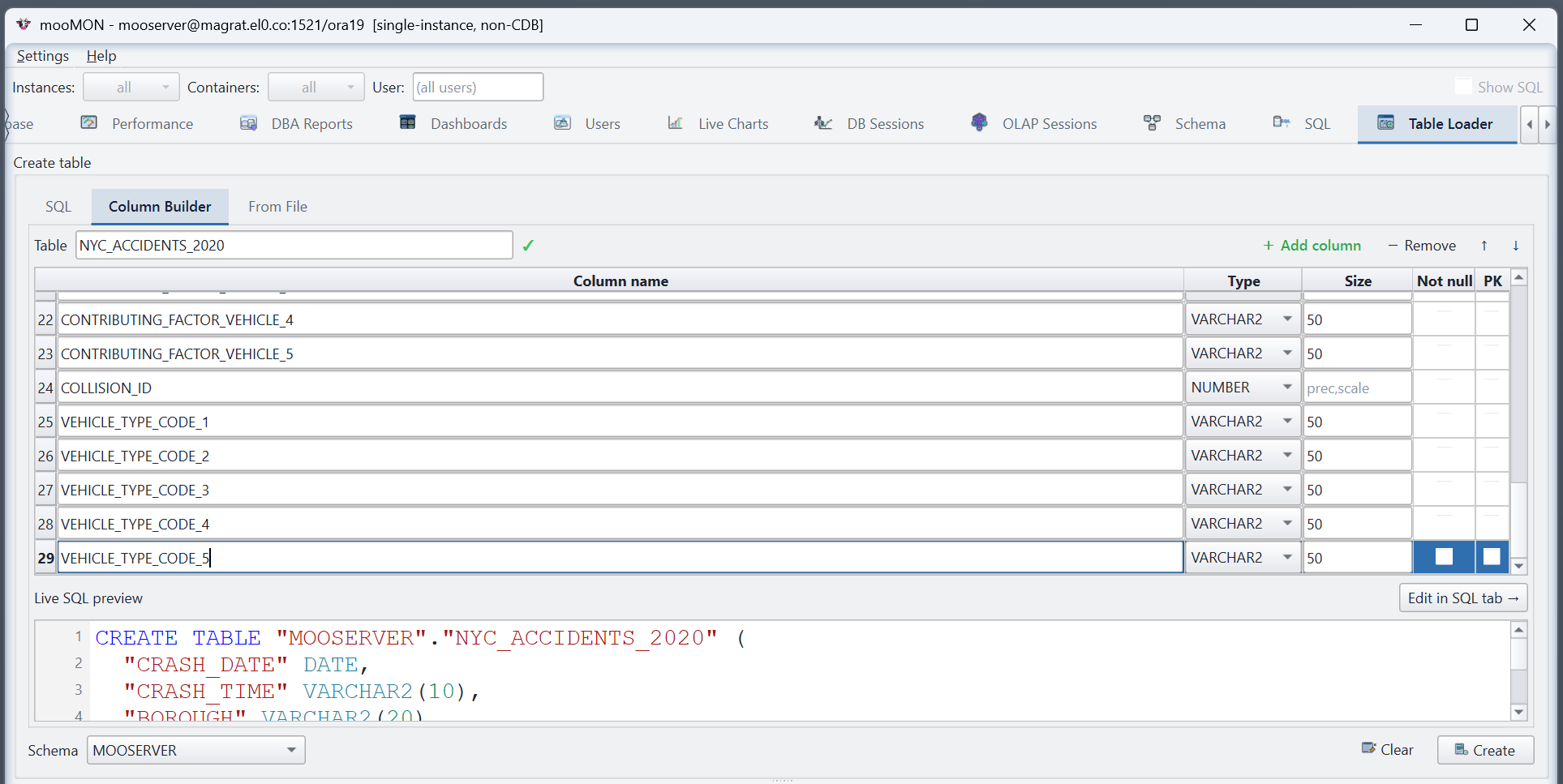Click the Create table button
1563x784 pixels.
tap(1485, 750)
